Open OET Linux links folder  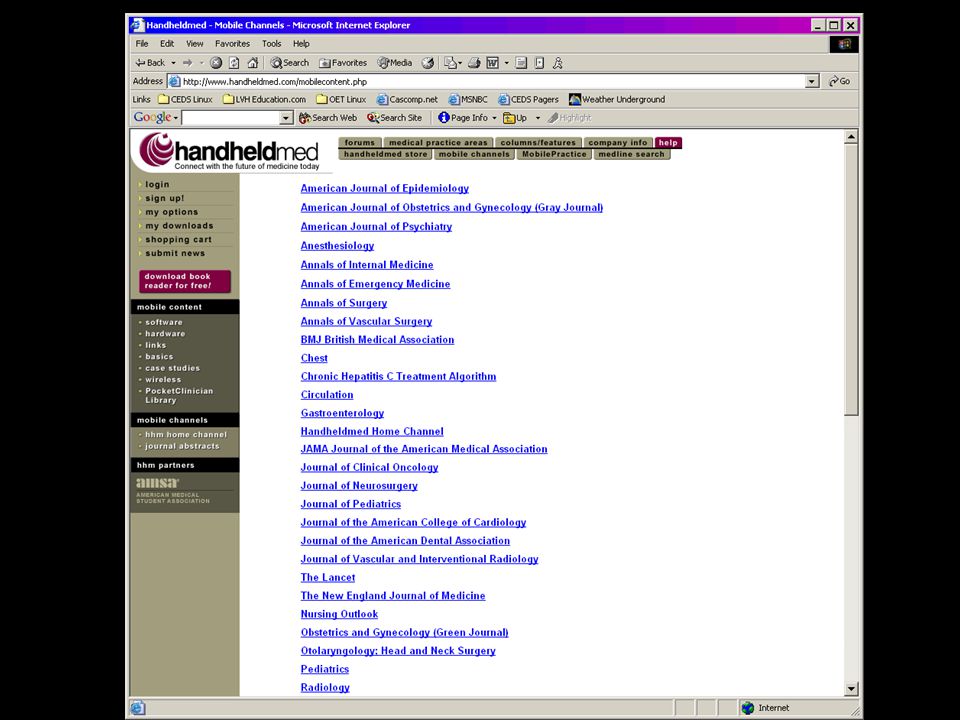pyautogui.click(x=341, y=99)
